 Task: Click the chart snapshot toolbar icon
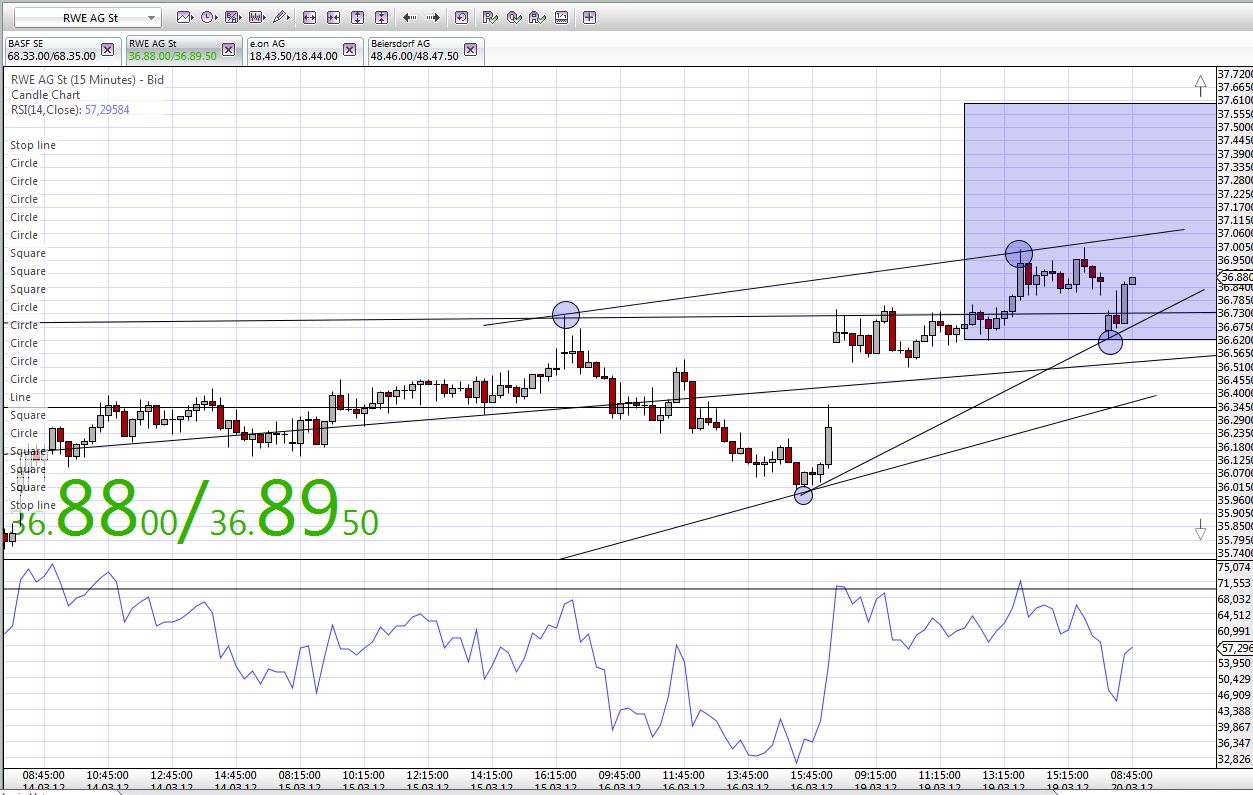click(561, 17)
